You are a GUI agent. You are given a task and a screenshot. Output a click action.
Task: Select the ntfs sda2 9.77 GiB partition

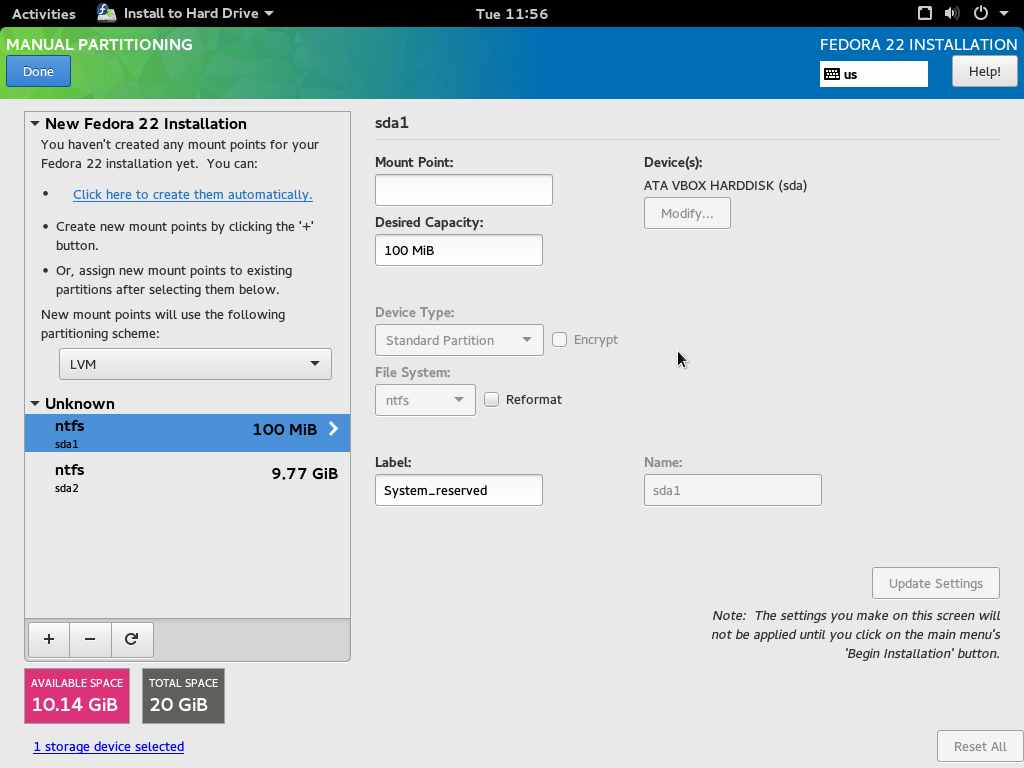pos(187,475)
